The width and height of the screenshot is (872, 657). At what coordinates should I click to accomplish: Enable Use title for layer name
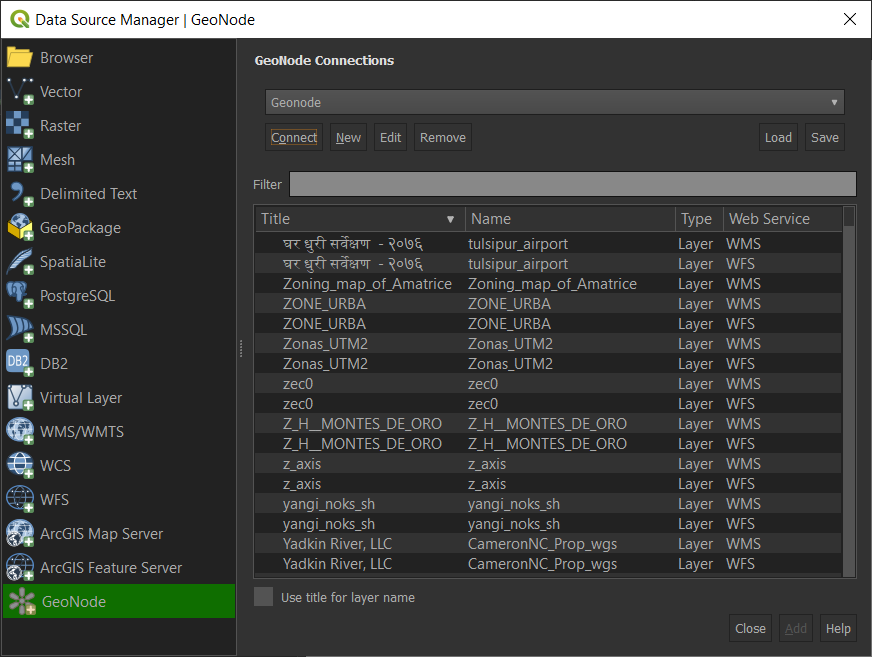click(263, 596)
